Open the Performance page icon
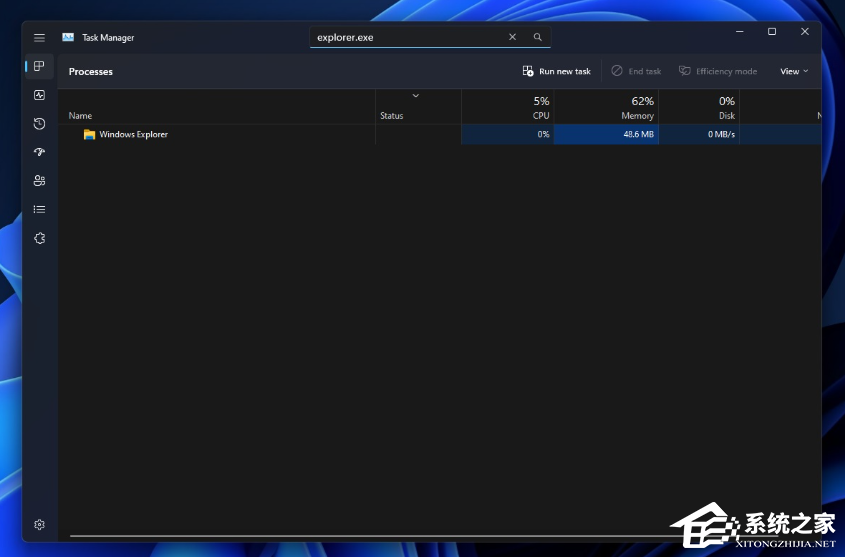845x557 pixels. (39, 95)
